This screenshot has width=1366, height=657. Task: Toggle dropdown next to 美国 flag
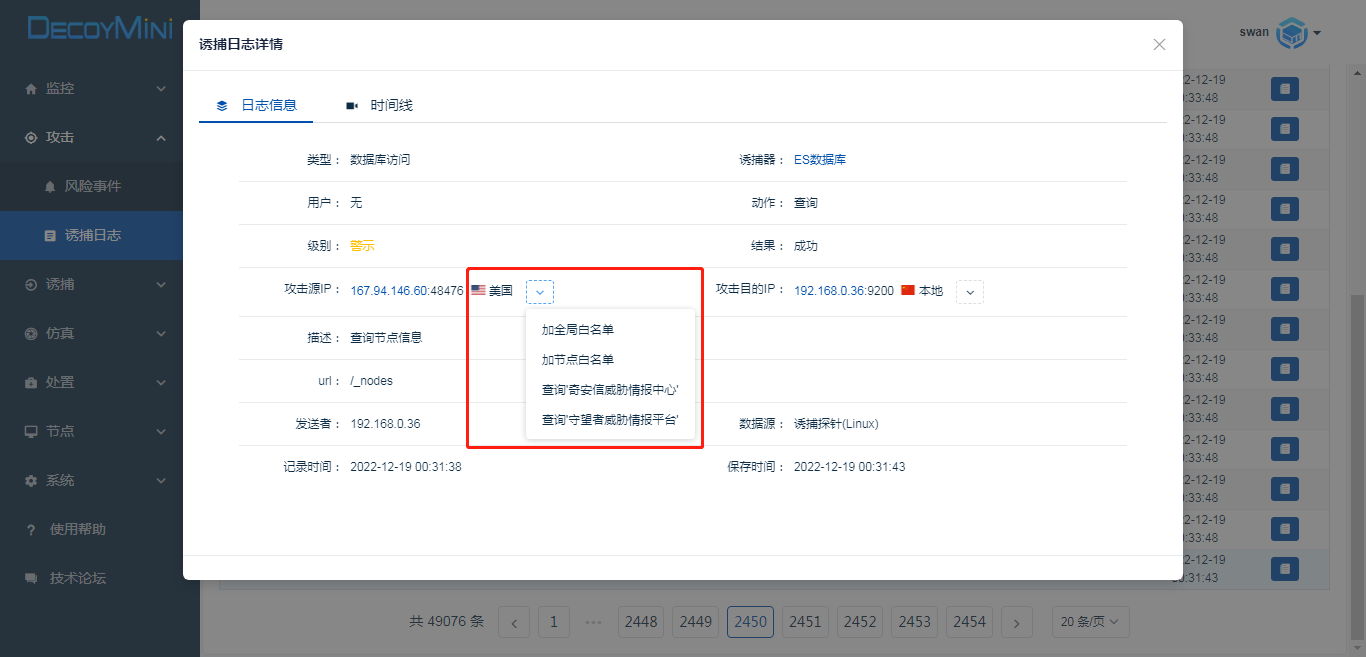540,292
